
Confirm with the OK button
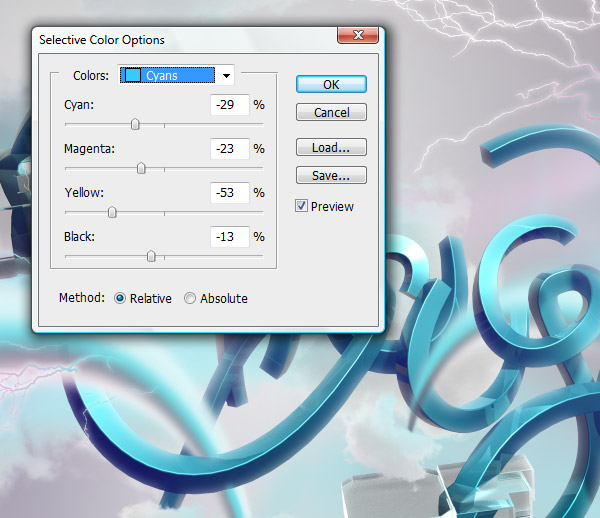click(x=331, y=84)
